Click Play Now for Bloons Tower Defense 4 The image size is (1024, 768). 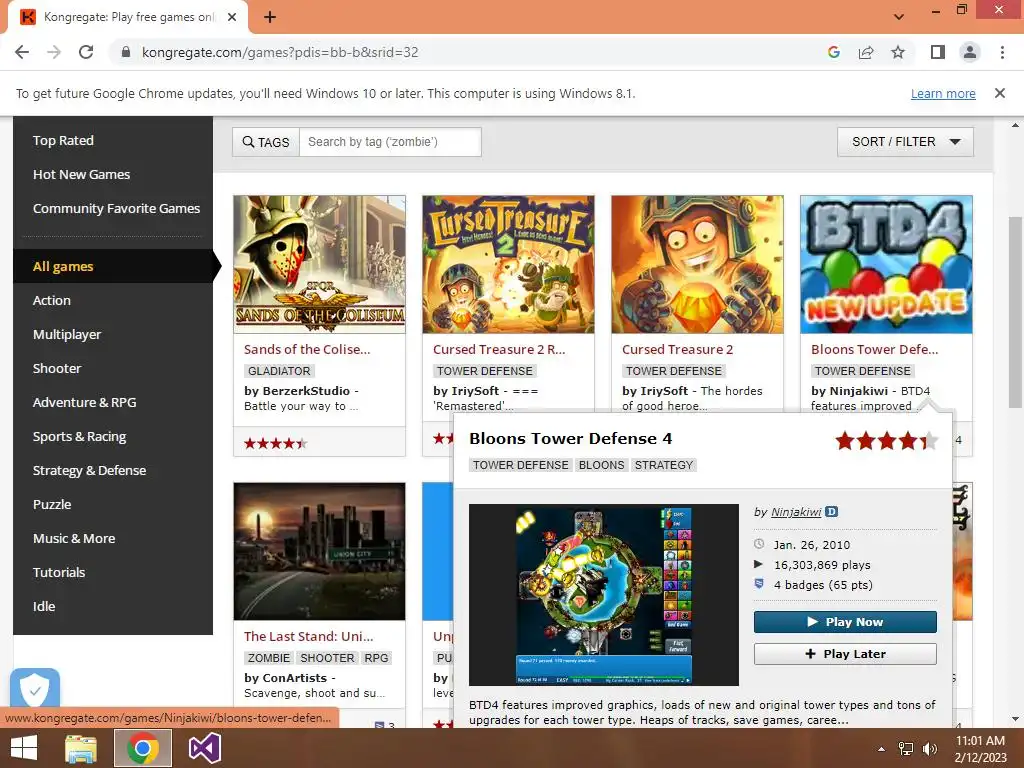pyautogui.click(x=845, y=622)
